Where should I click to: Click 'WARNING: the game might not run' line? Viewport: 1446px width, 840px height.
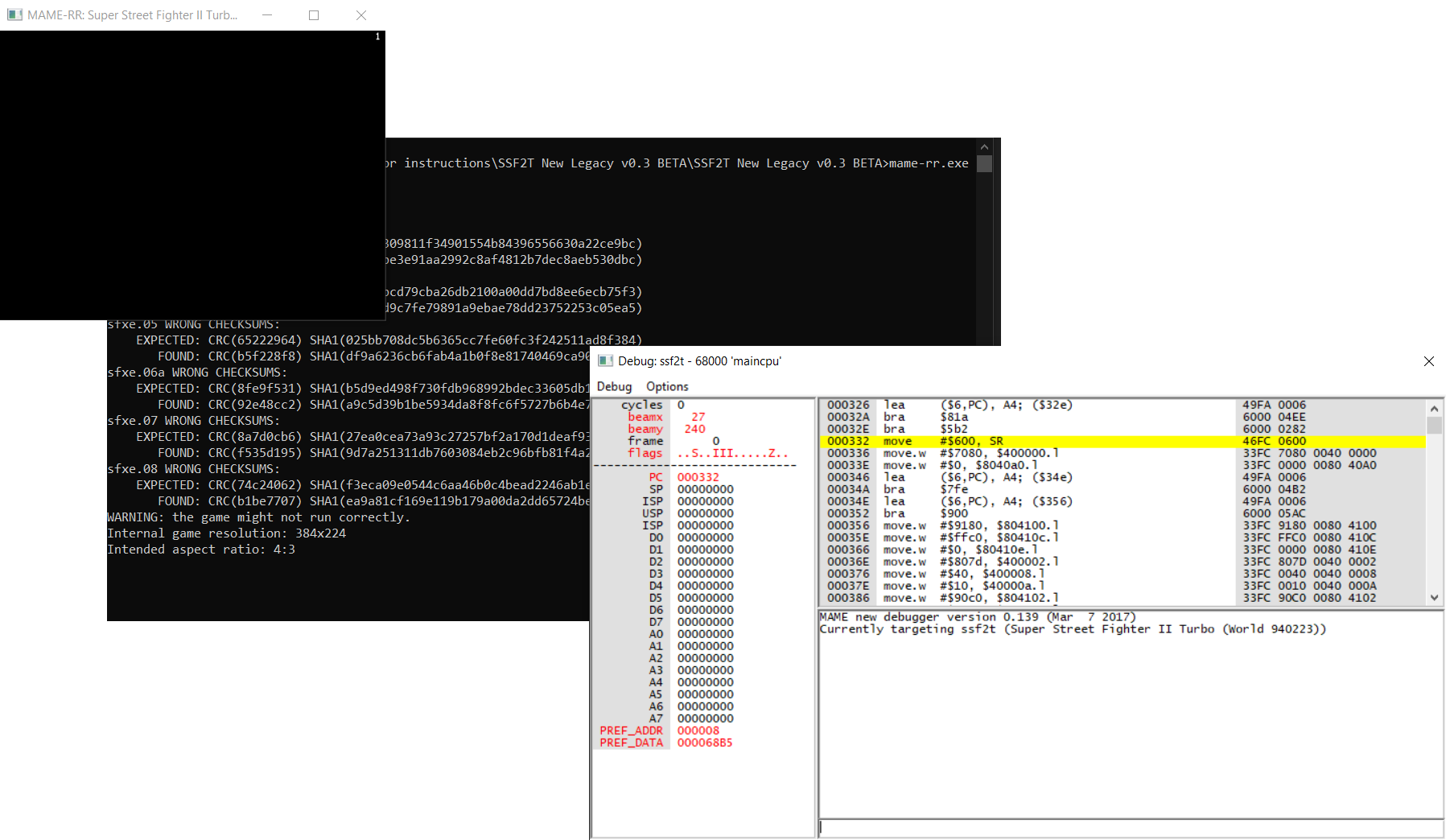click(258, 517)
